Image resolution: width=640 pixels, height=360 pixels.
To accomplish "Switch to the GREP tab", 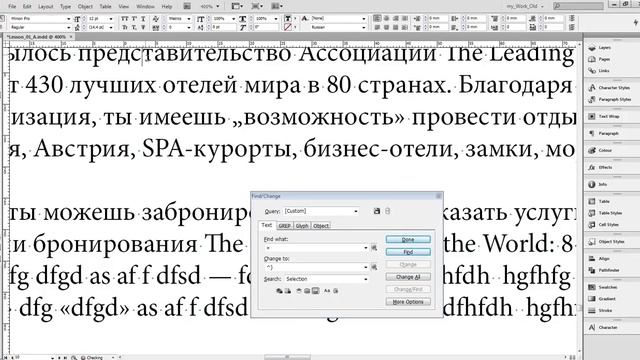I will (x=284, y=226).
